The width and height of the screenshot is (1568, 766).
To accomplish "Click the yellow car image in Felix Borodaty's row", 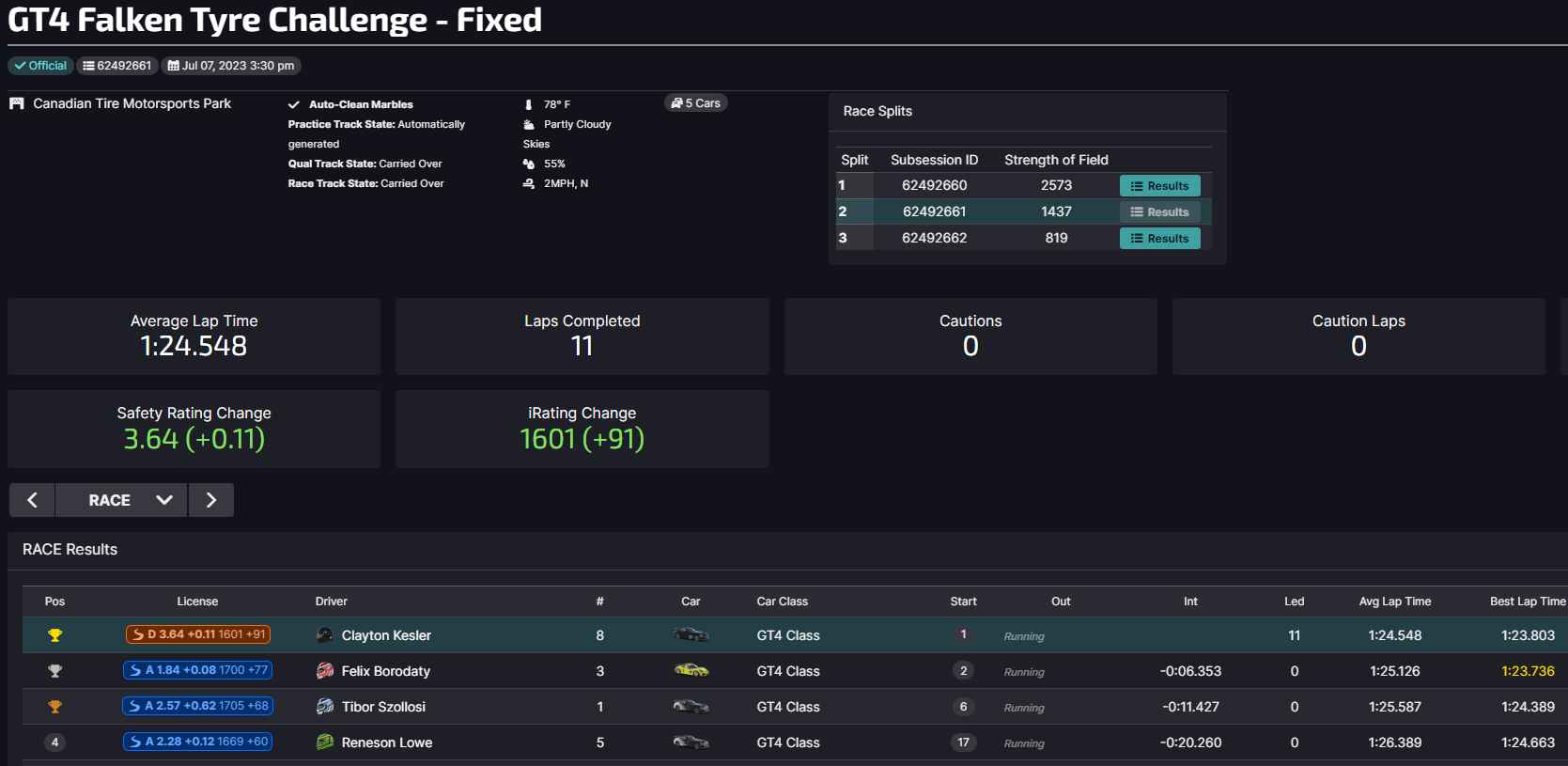I will (x=691, y=671).
